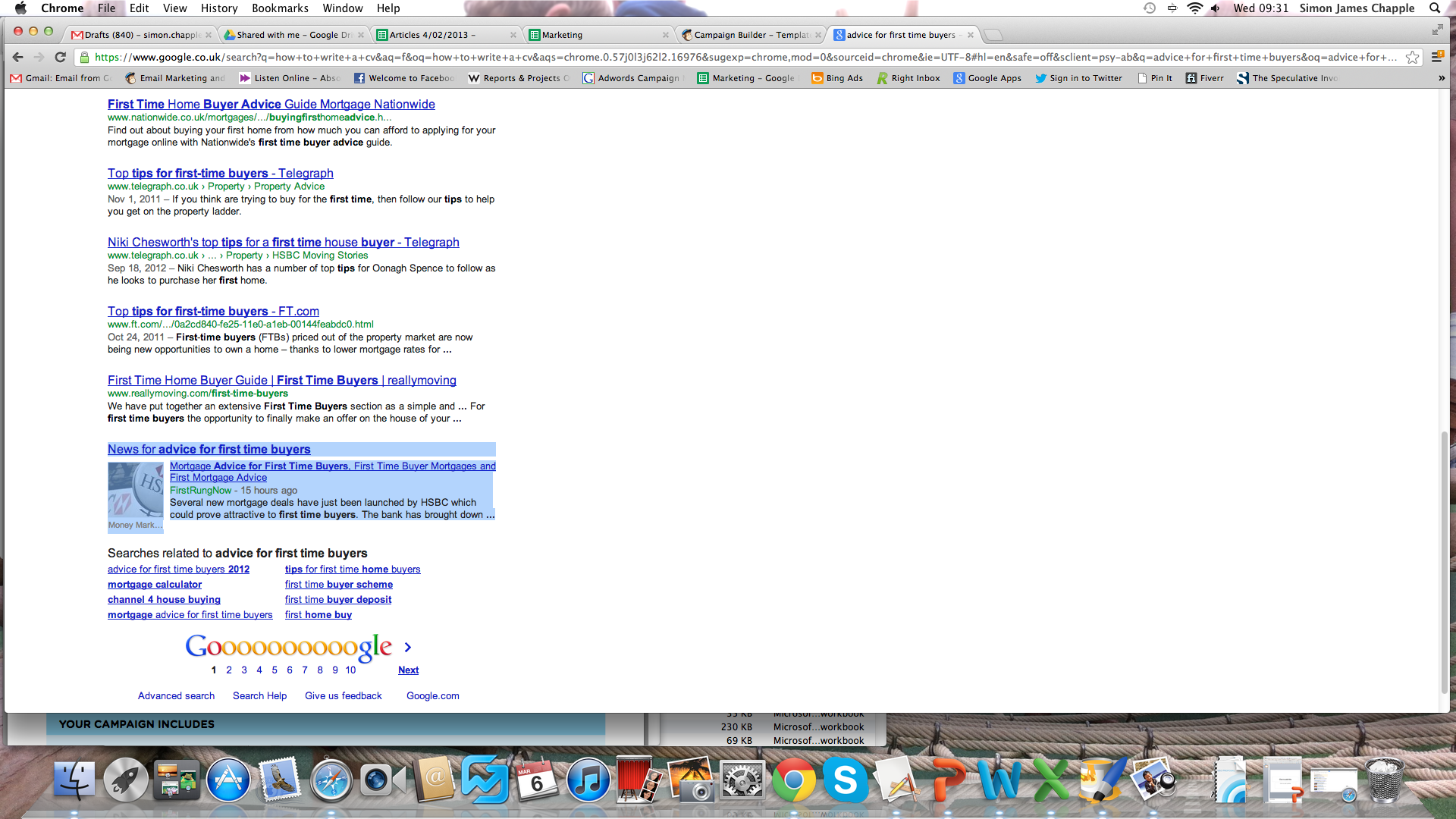This screenshot has height=819, width=1456.
Task: Open the File menu
Action: click(106, 8)
